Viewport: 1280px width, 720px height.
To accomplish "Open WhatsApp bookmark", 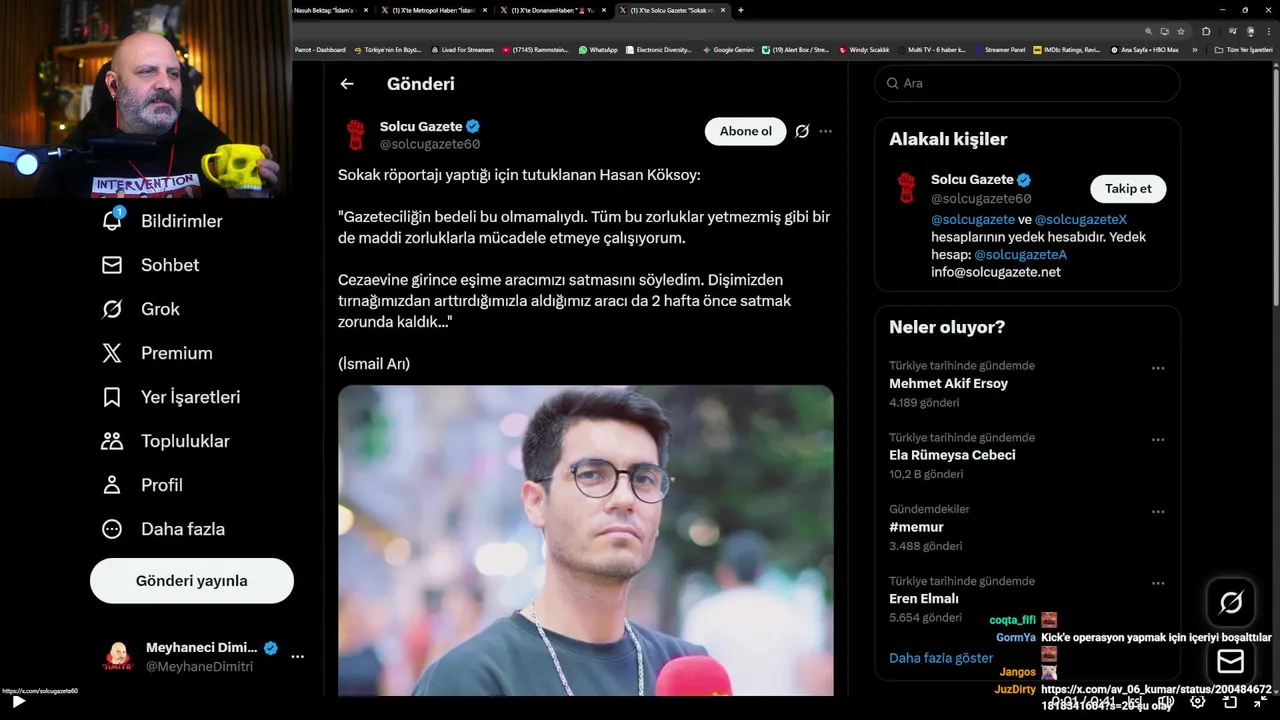I will [x=598, y=49].
